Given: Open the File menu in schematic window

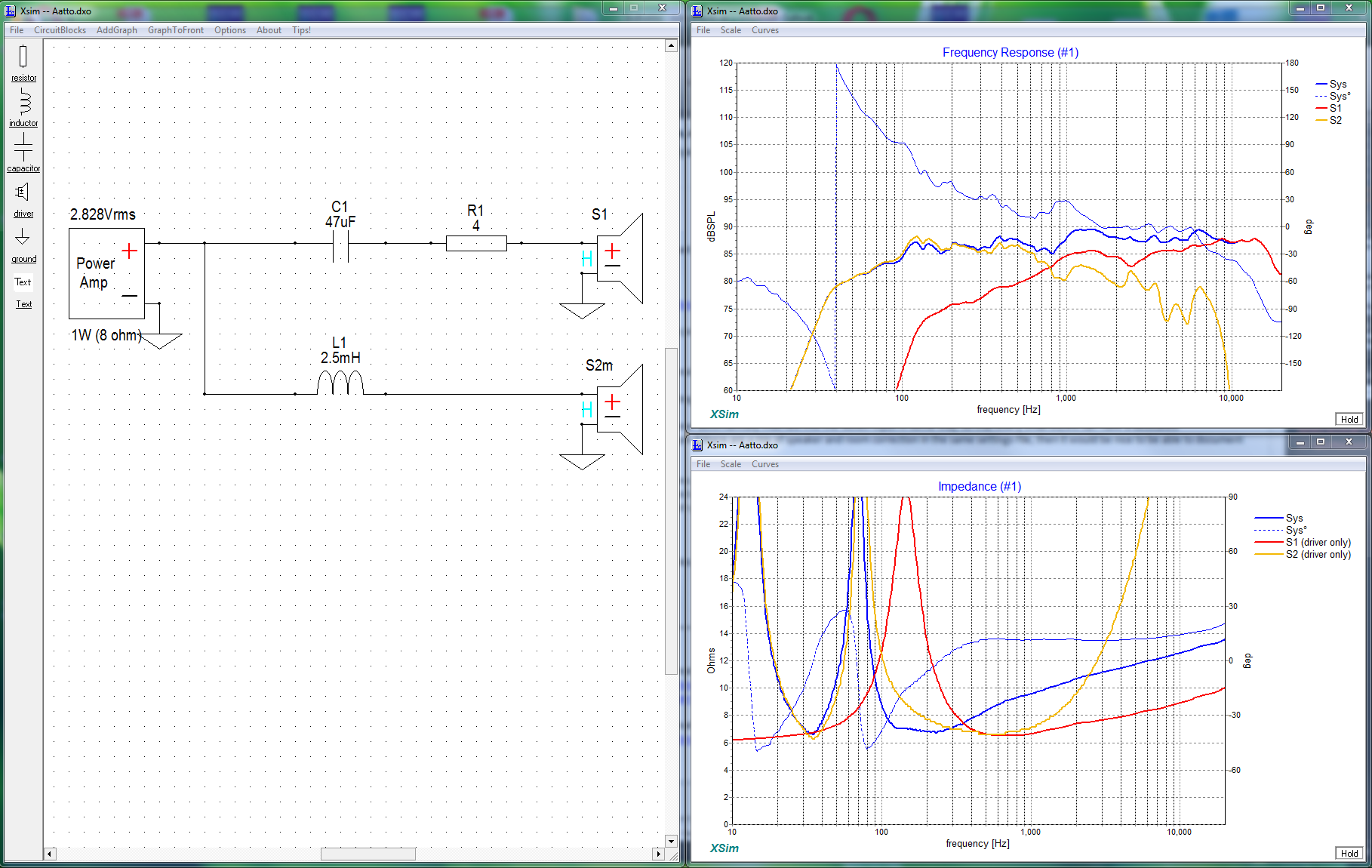Looking at the screenshot, I should pyautogui.click(x=17, y=30).
